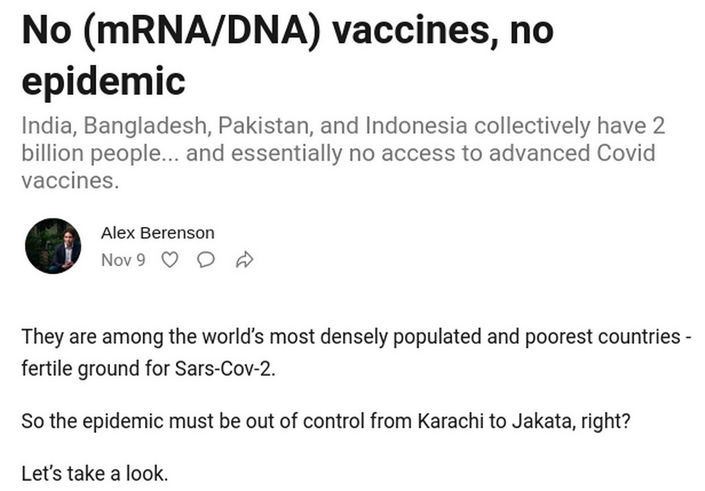Click the paragraph starting "They are among"

point(356,353)
